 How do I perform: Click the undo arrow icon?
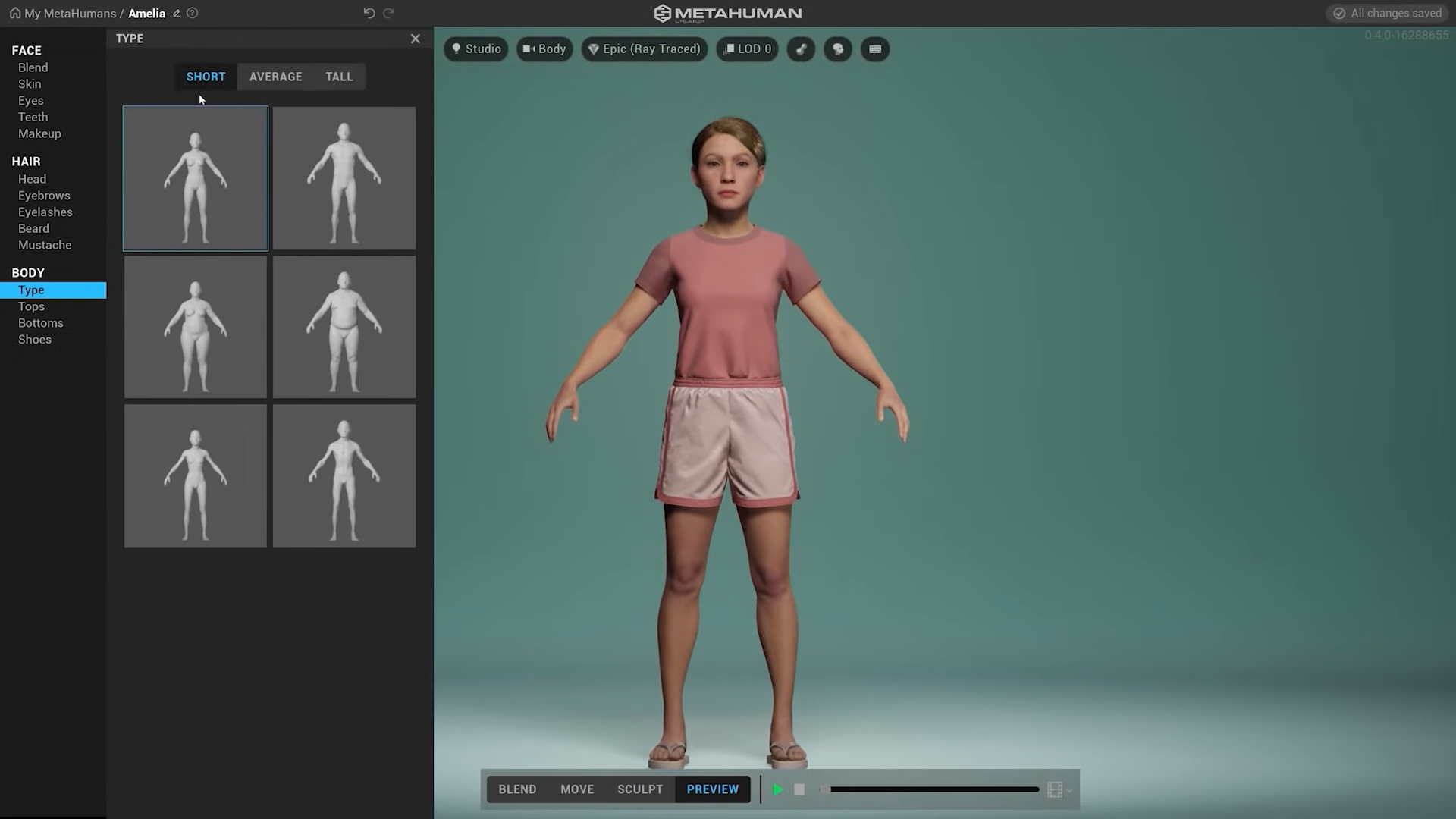[369, 13]
